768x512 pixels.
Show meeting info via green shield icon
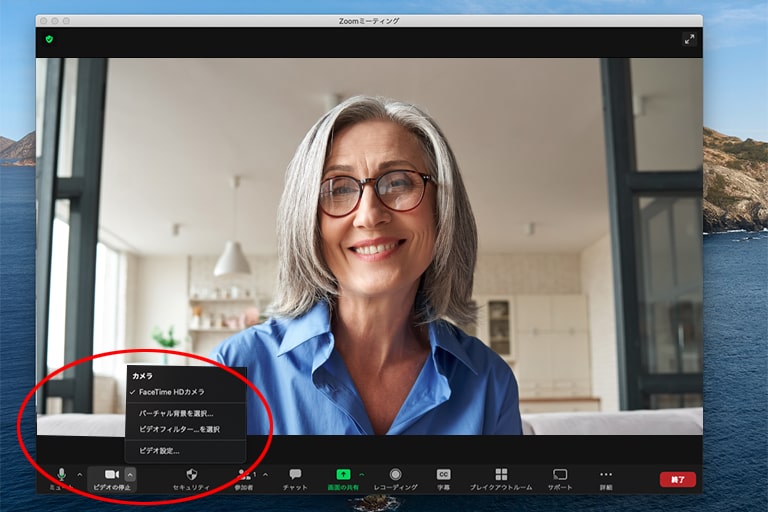(49, 39)
